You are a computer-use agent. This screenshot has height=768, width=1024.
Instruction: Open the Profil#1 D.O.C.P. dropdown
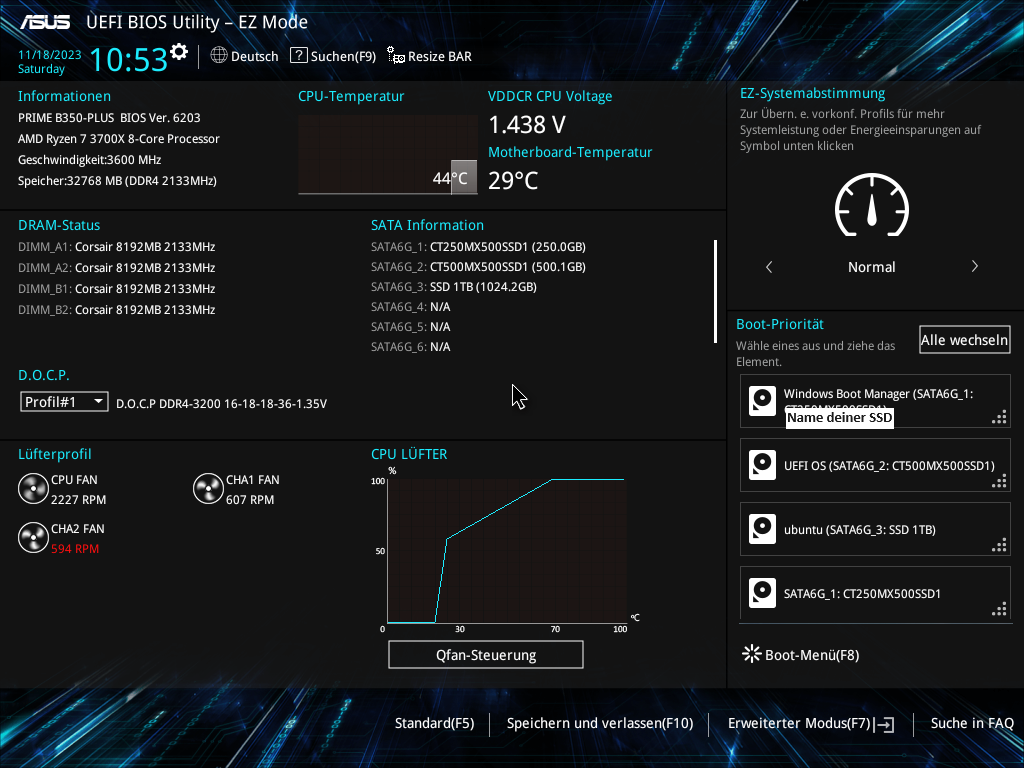[64, 402]
